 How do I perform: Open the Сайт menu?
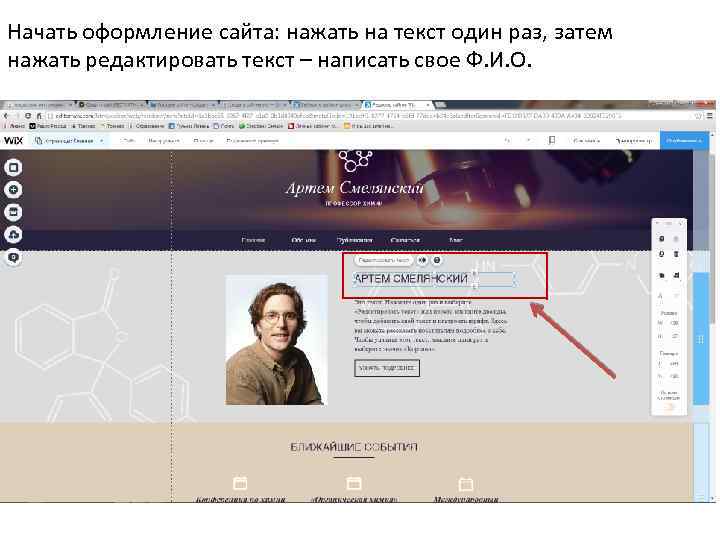(128, 141)
